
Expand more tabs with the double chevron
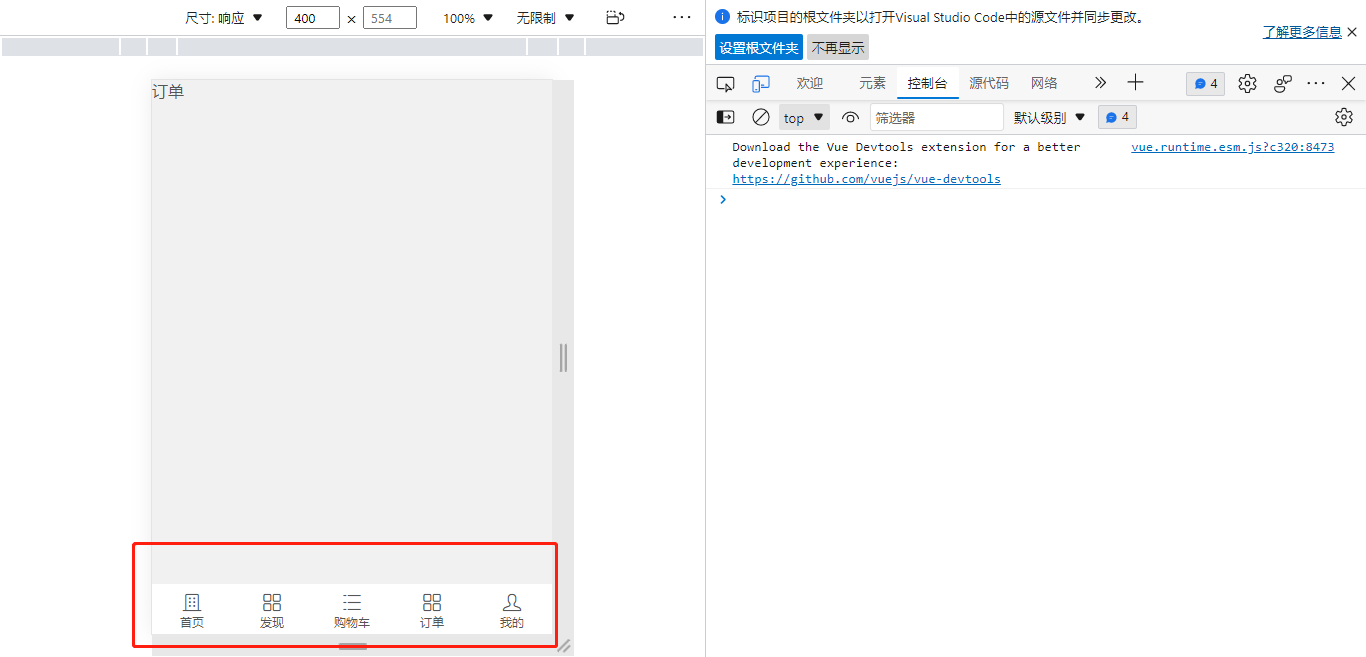click(1100, 83)
